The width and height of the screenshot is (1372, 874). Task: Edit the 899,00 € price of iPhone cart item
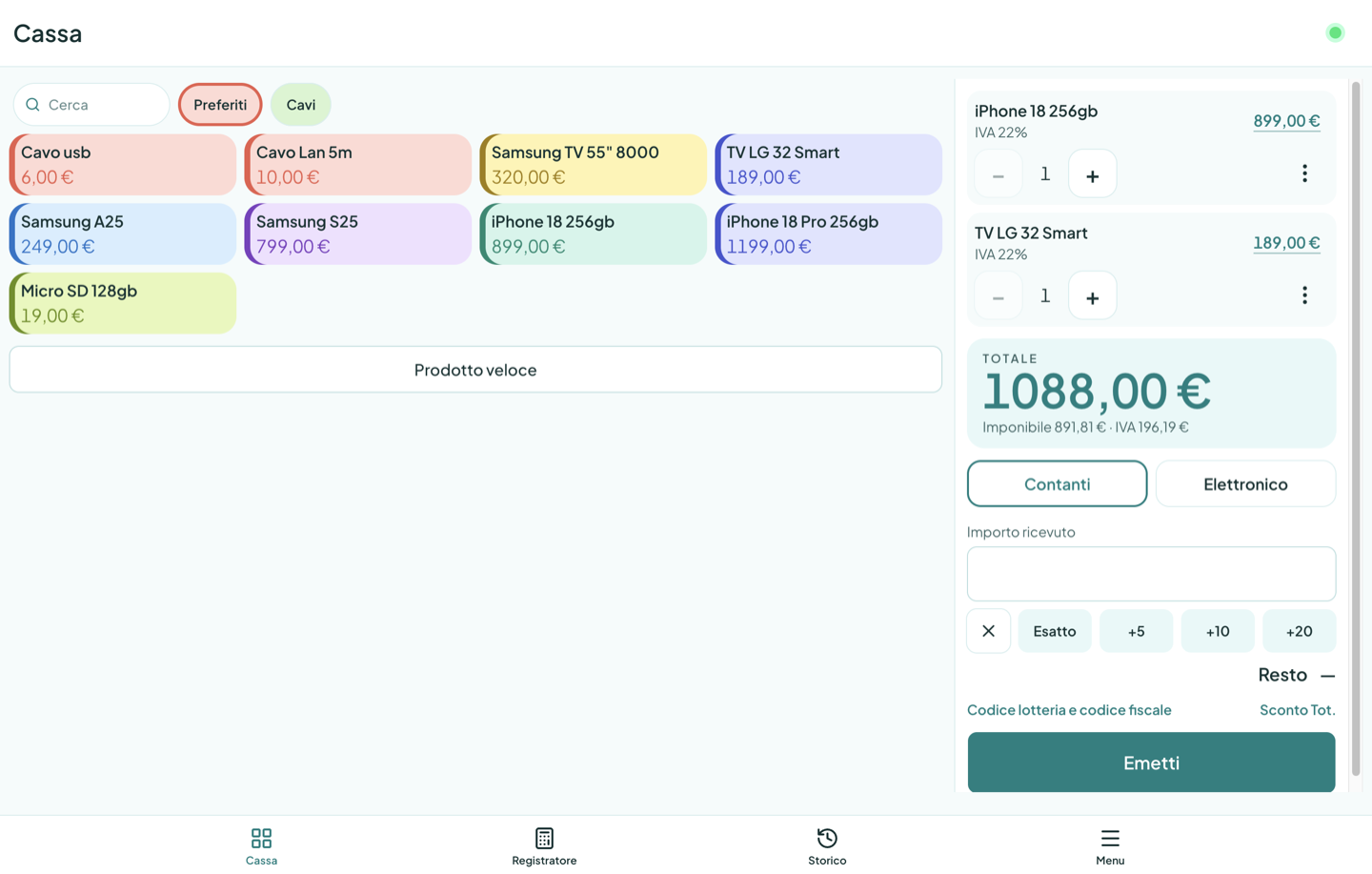pos(1286,121)
